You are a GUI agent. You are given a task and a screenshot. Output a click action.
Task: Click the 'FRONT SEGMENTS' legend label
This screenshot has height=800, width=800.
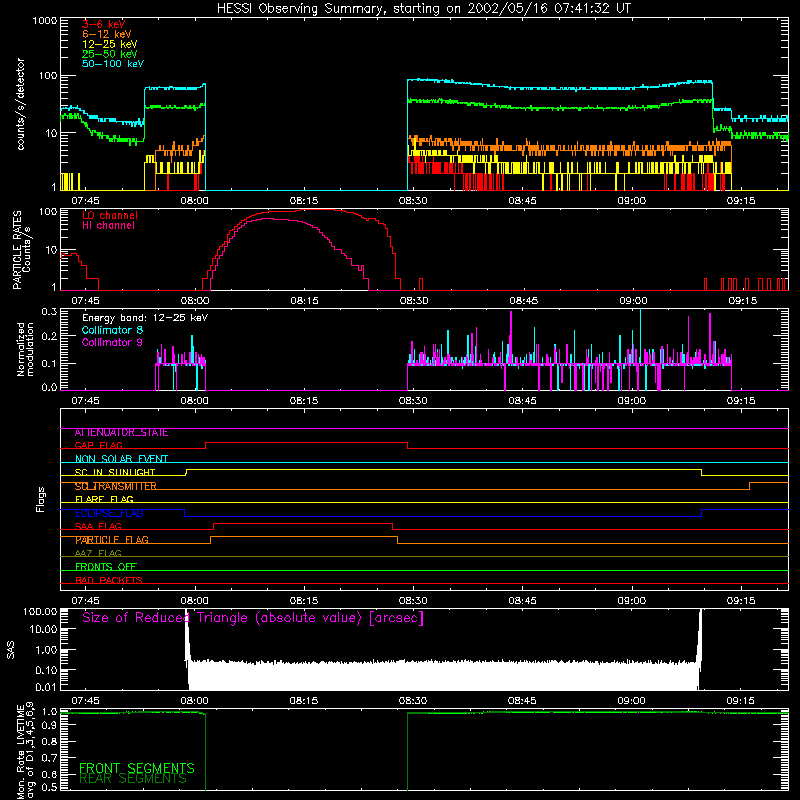[x=137, y=768]
